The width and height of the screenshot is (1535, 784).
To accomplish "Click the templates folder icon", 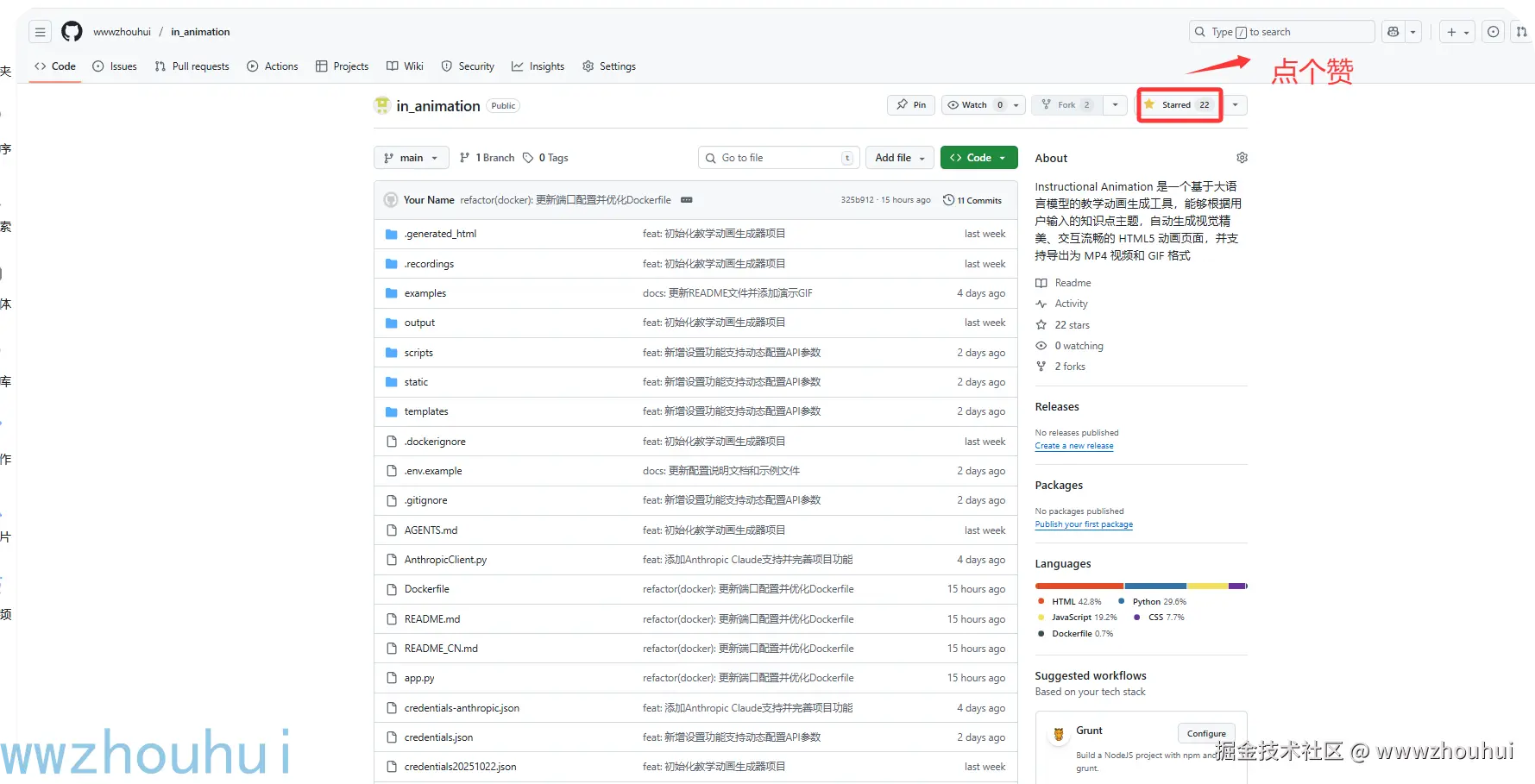I will (392, 411).
